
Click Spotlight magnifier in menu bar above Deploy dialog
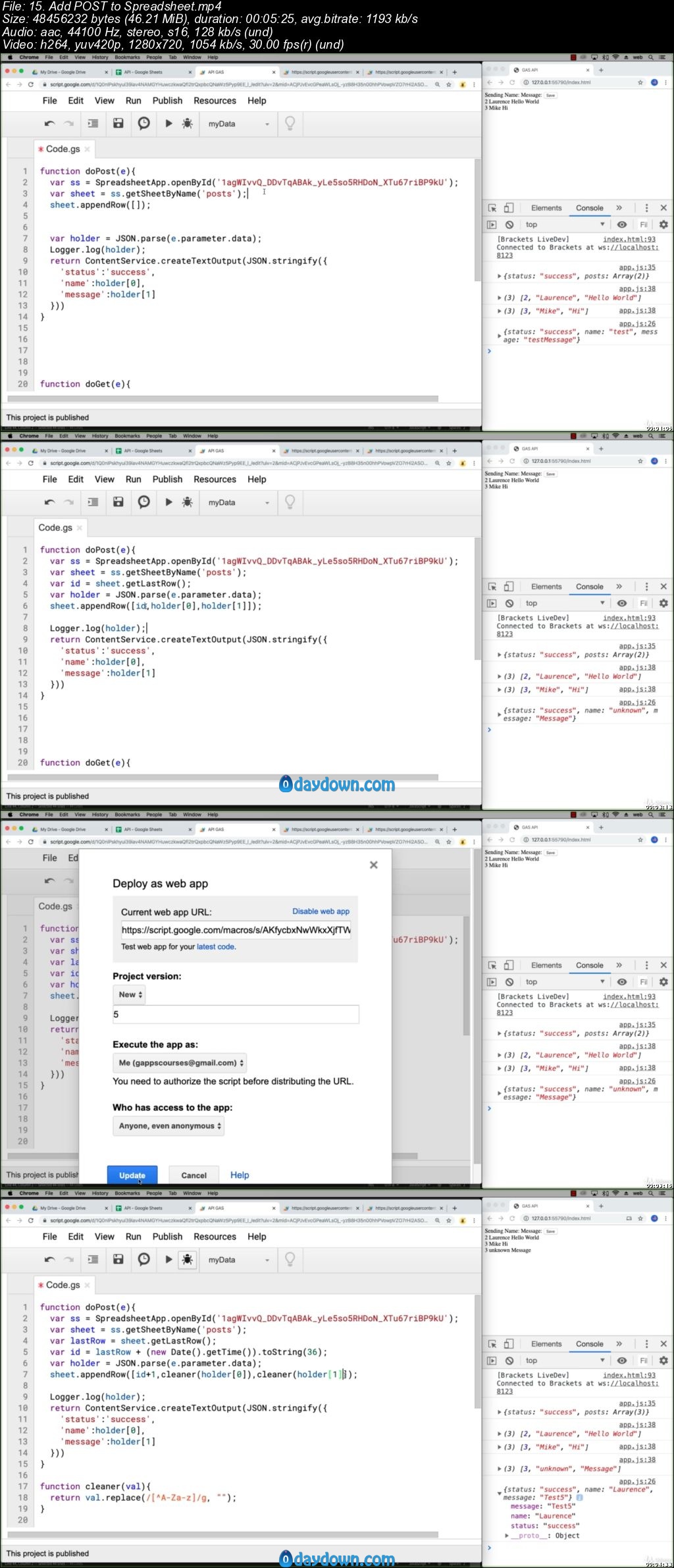(650, 815)
